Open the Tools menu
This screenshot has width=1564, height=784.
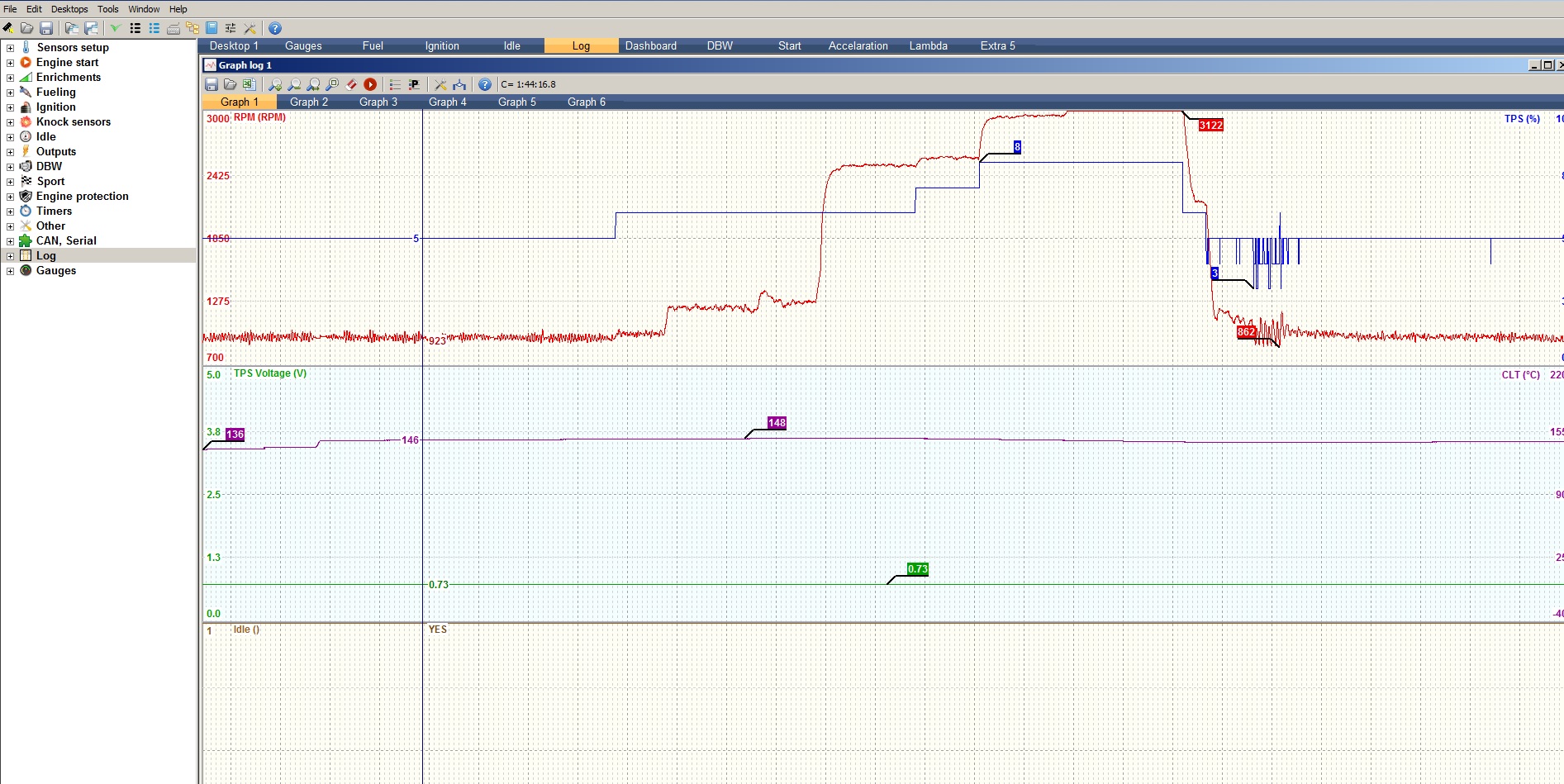tap(107, 9)
